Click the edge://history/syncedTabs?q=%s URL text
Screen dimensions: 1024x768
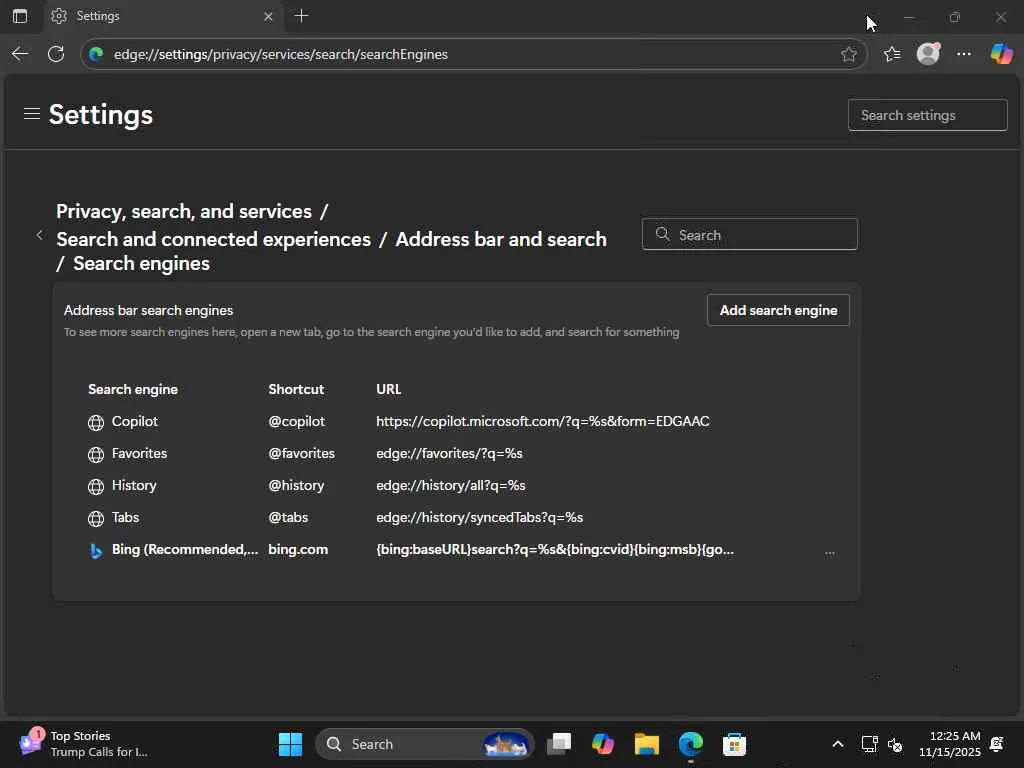coord(479,517)
